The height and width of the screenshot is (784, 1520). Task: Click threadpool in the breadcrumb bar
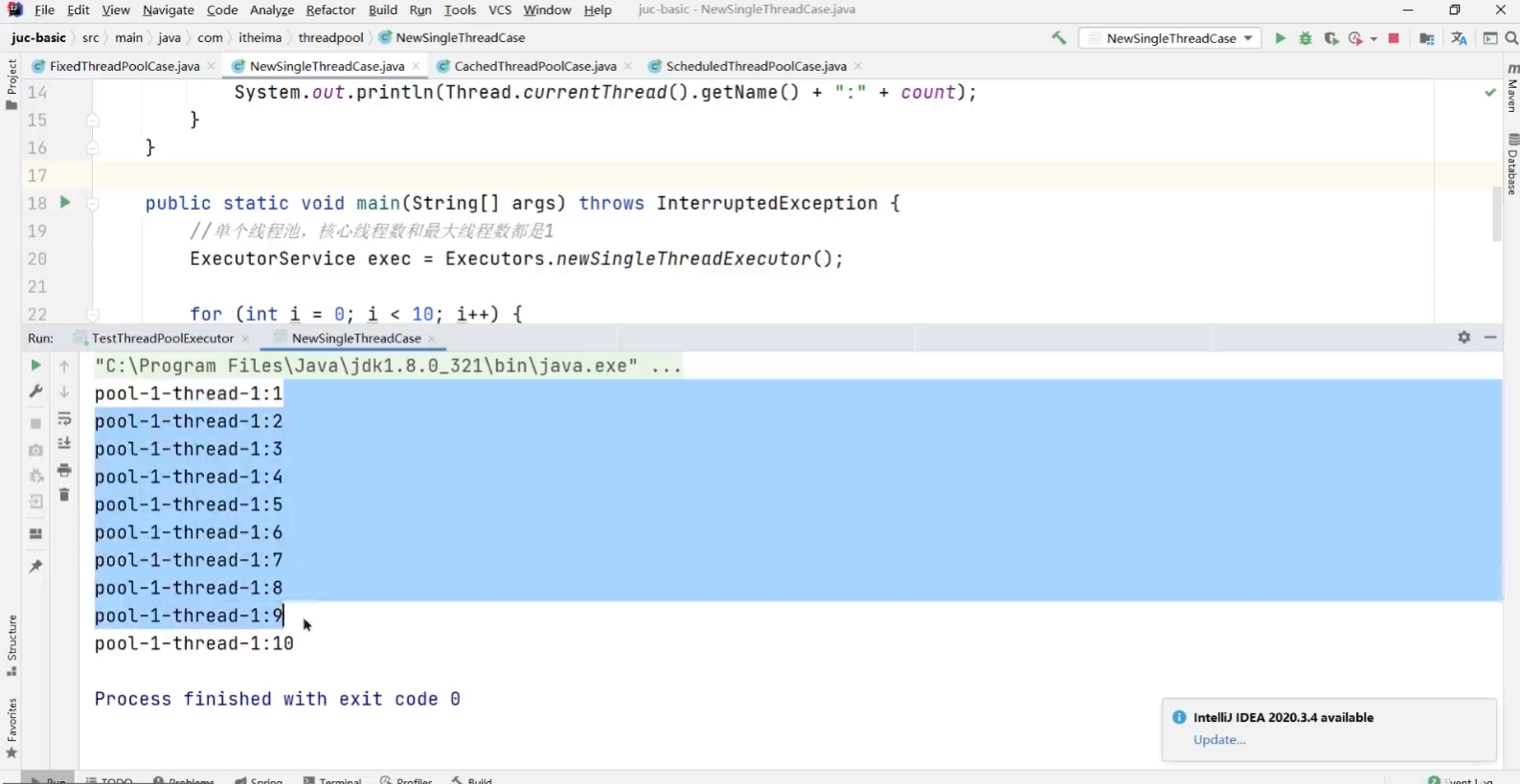coord(330,38)
